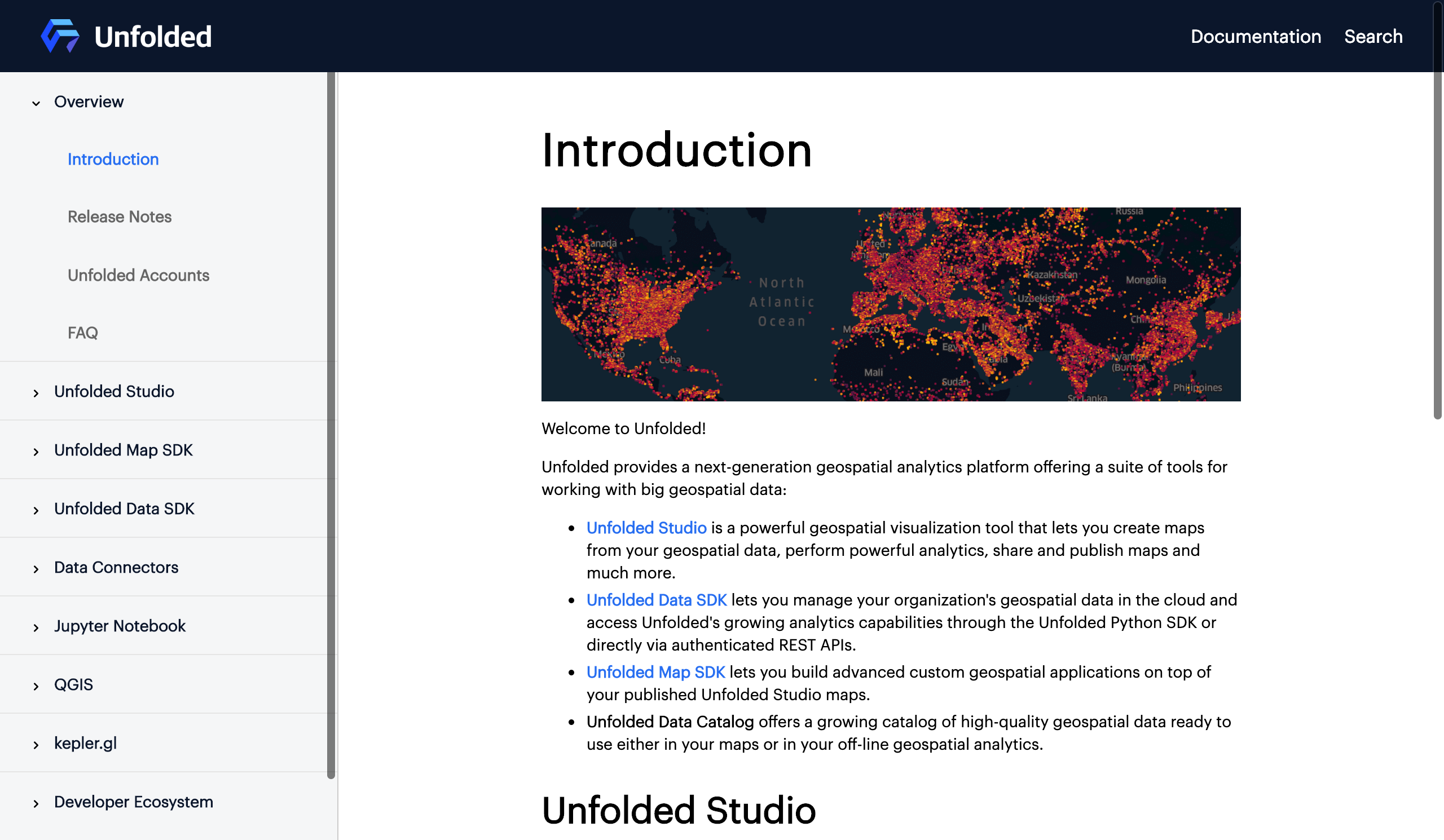This screenshot has width=1444, height=840.
Task: Select kepler.gl sidebar label
Action: 85,743
